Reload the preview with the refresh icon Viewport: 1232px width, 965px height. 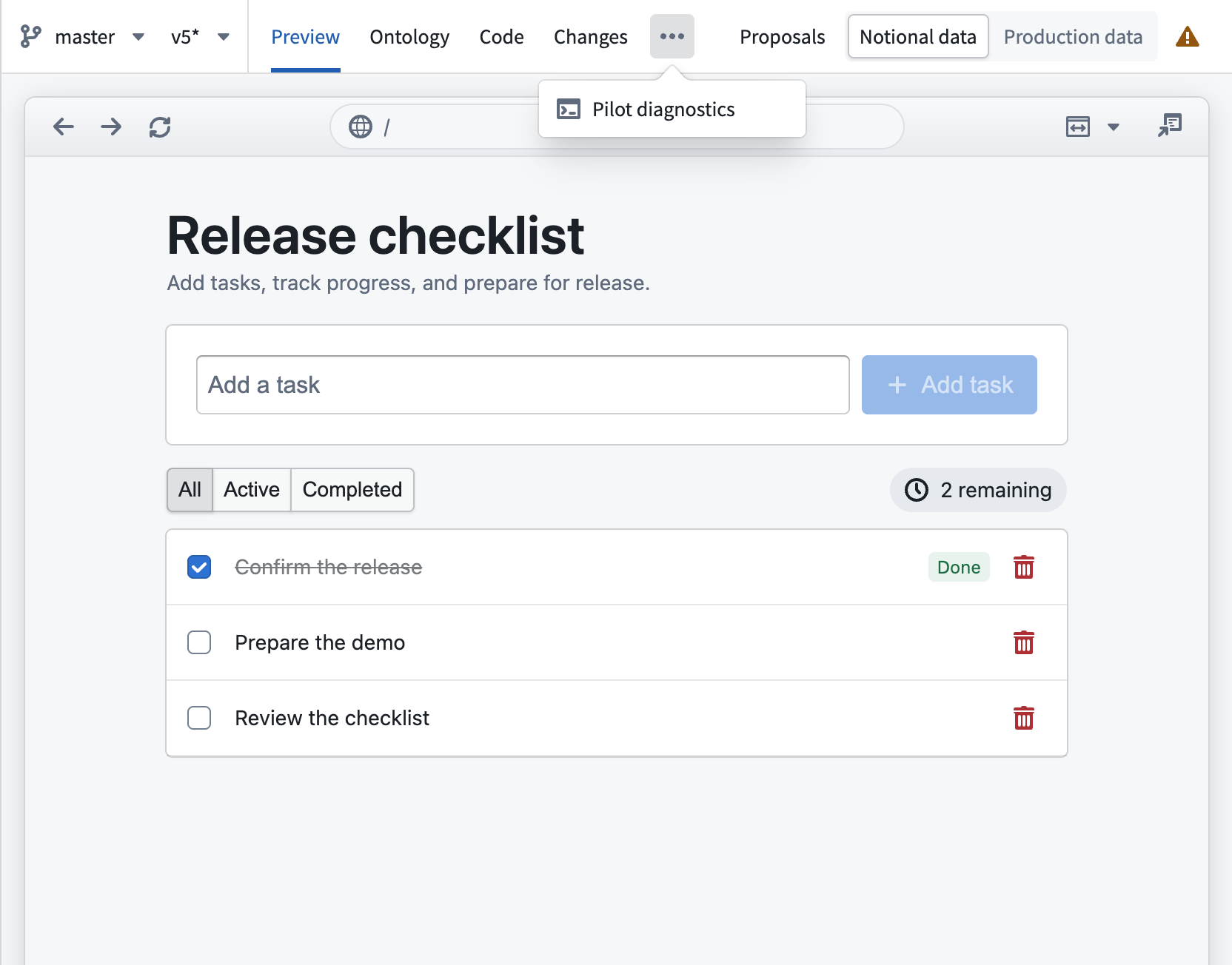(160, 127)
